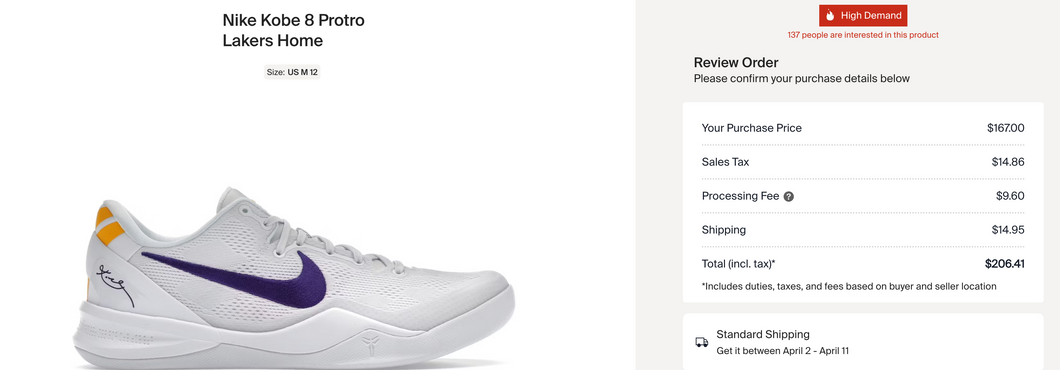Click the Review Order heading
Image resolution: width=1060 pixels, height=370 pixels.
click(736, 63)
